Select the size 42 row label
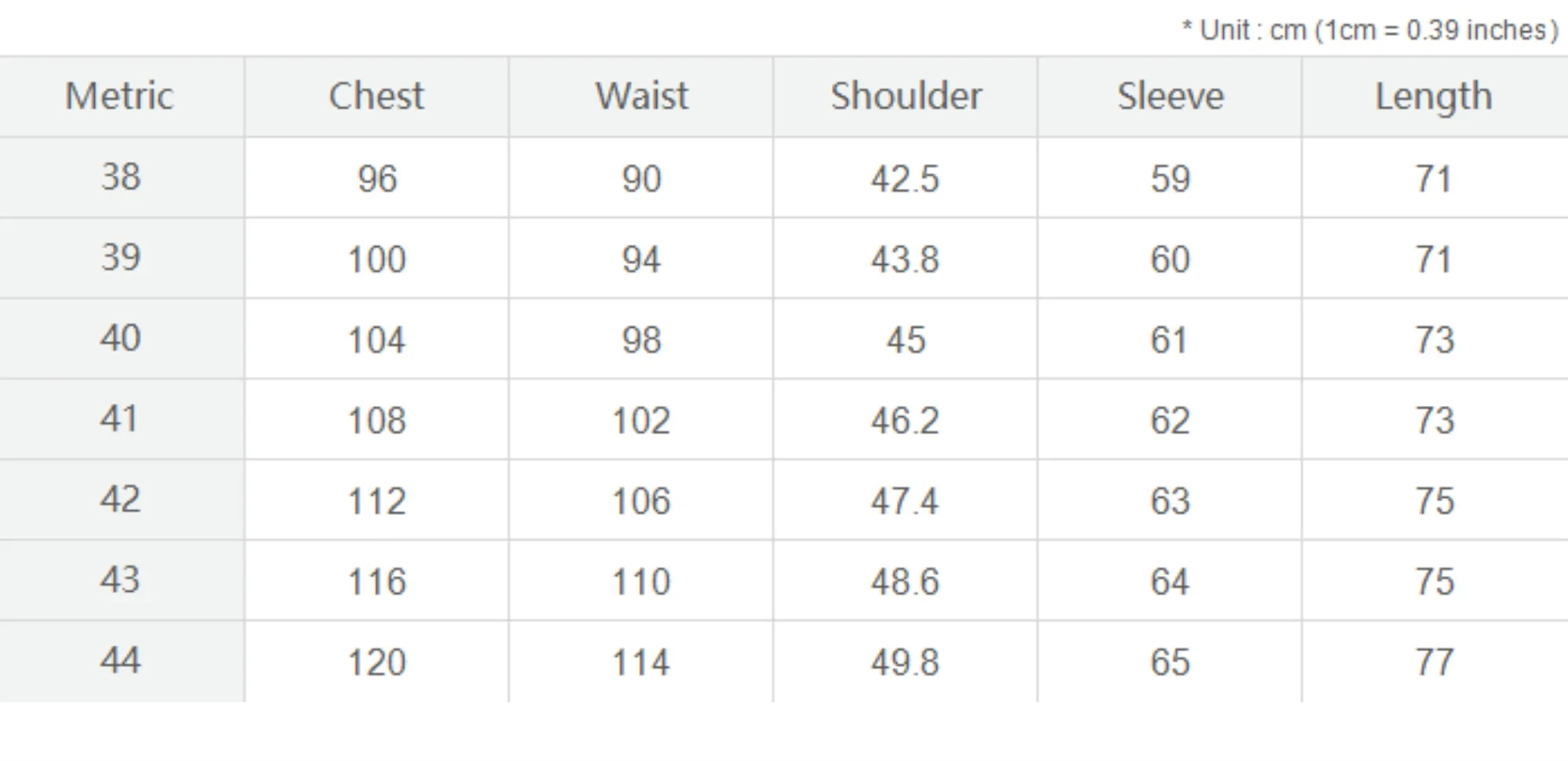The image size is (1568, 761). 121,500
